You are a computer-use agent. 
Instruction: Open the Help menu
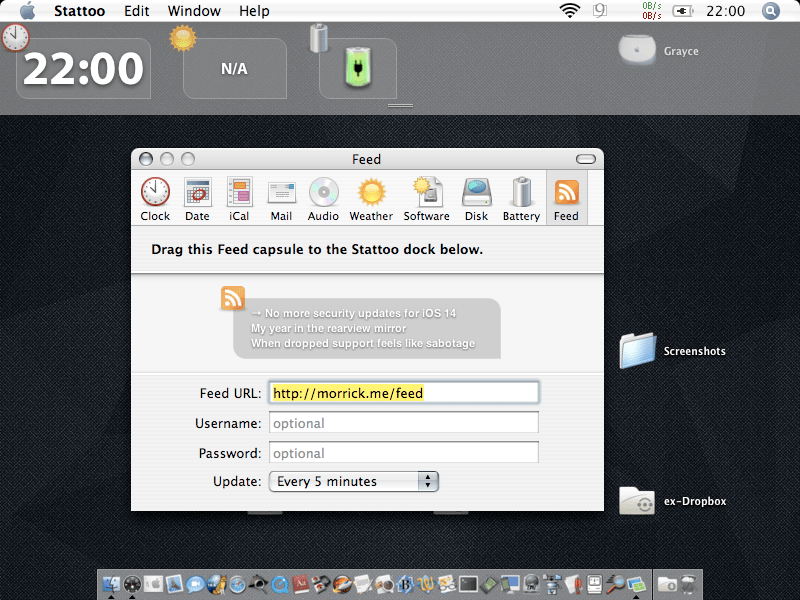tap(254, 11)
